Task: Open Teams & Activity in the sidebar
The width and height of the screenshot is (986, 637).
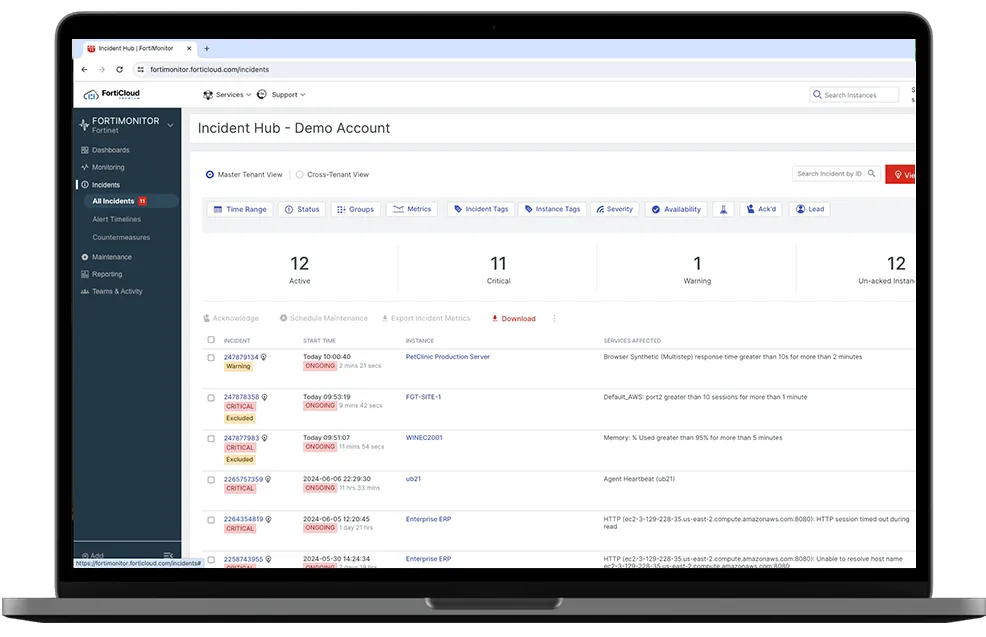Action: tap(117, 292)
